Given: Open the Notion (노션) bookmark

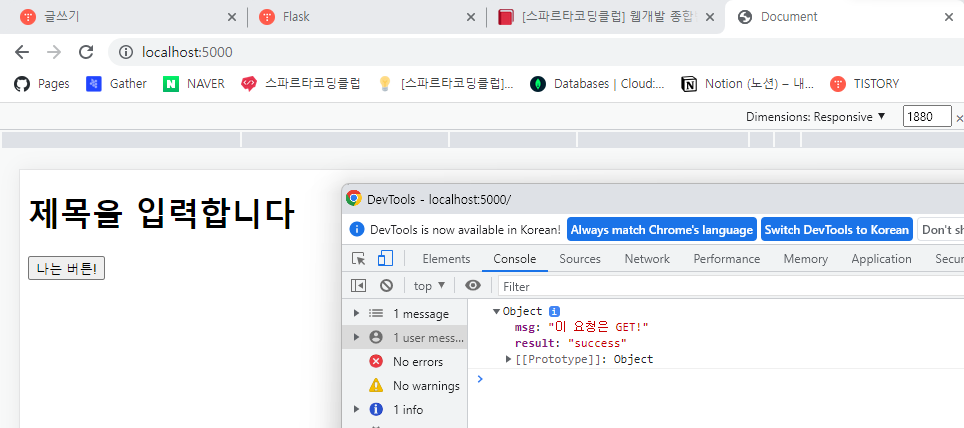Looking at the screenshot, I should pos(748,84).
